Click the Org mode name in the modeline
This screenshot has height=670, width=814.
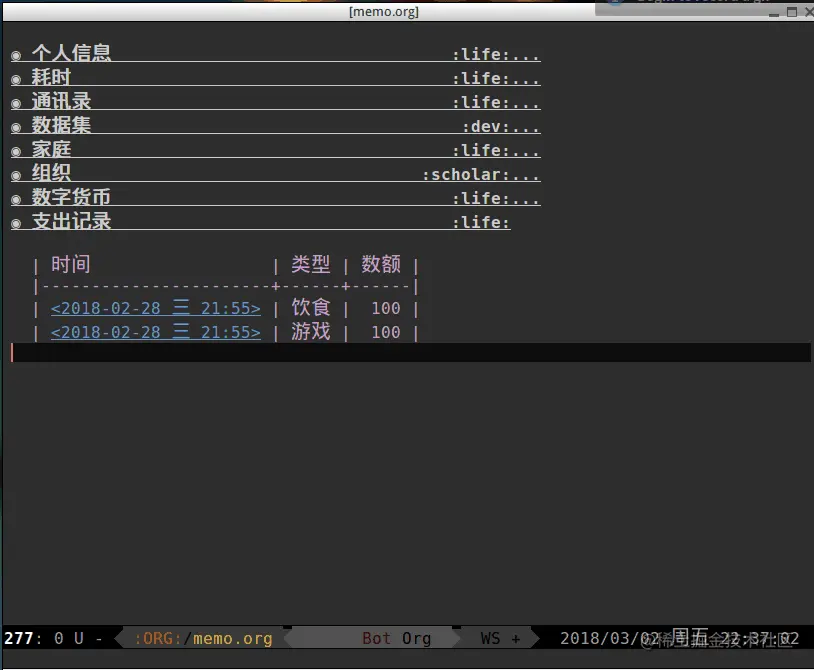point(416,637)
